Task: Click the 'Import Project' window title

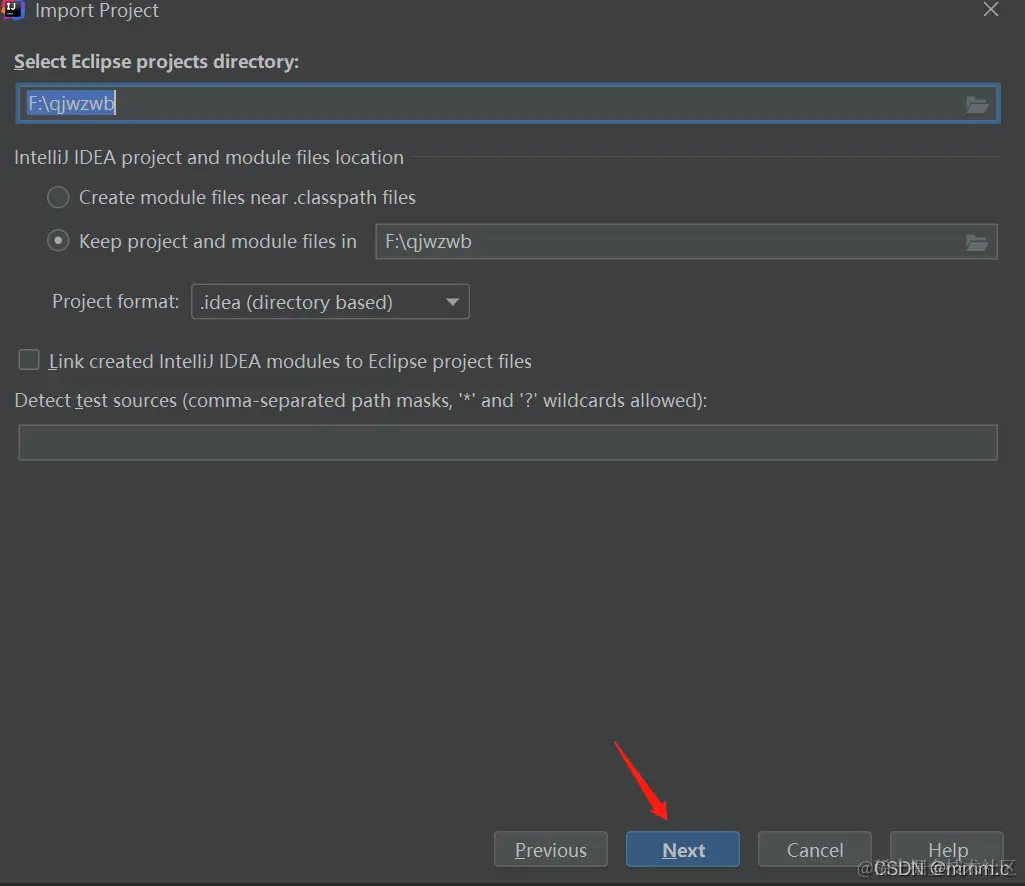Action: coord(97,10)
